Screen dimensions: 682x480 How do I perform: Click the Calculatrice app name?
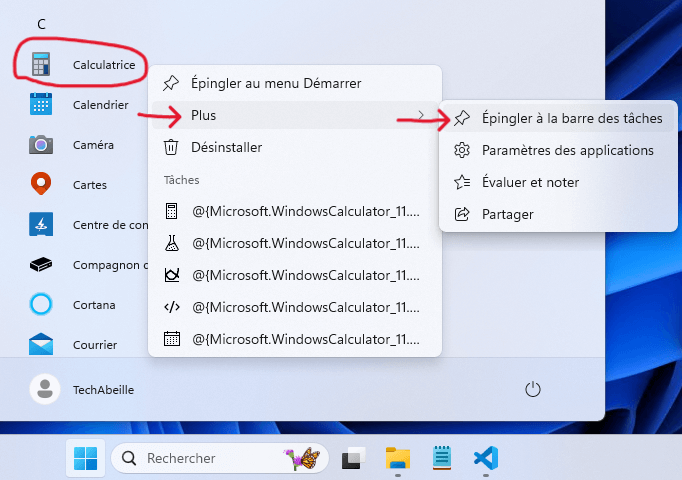104,65
